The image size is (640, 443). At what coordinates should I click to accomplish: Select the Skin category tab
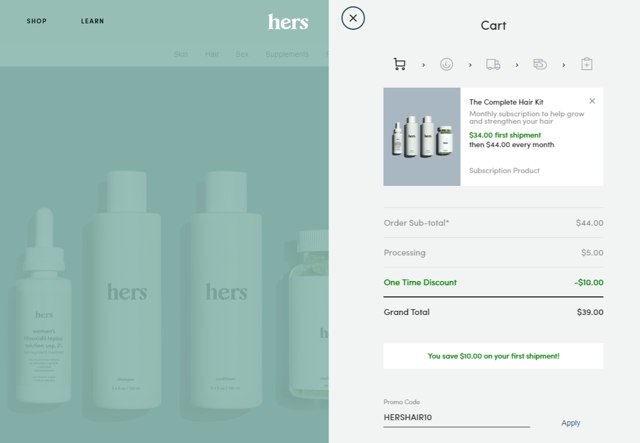tap(181, 54)
